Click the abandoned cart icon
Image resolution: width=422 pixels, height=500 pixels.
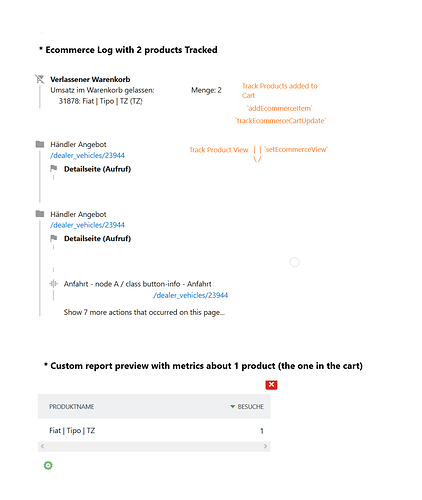(40, 79)
